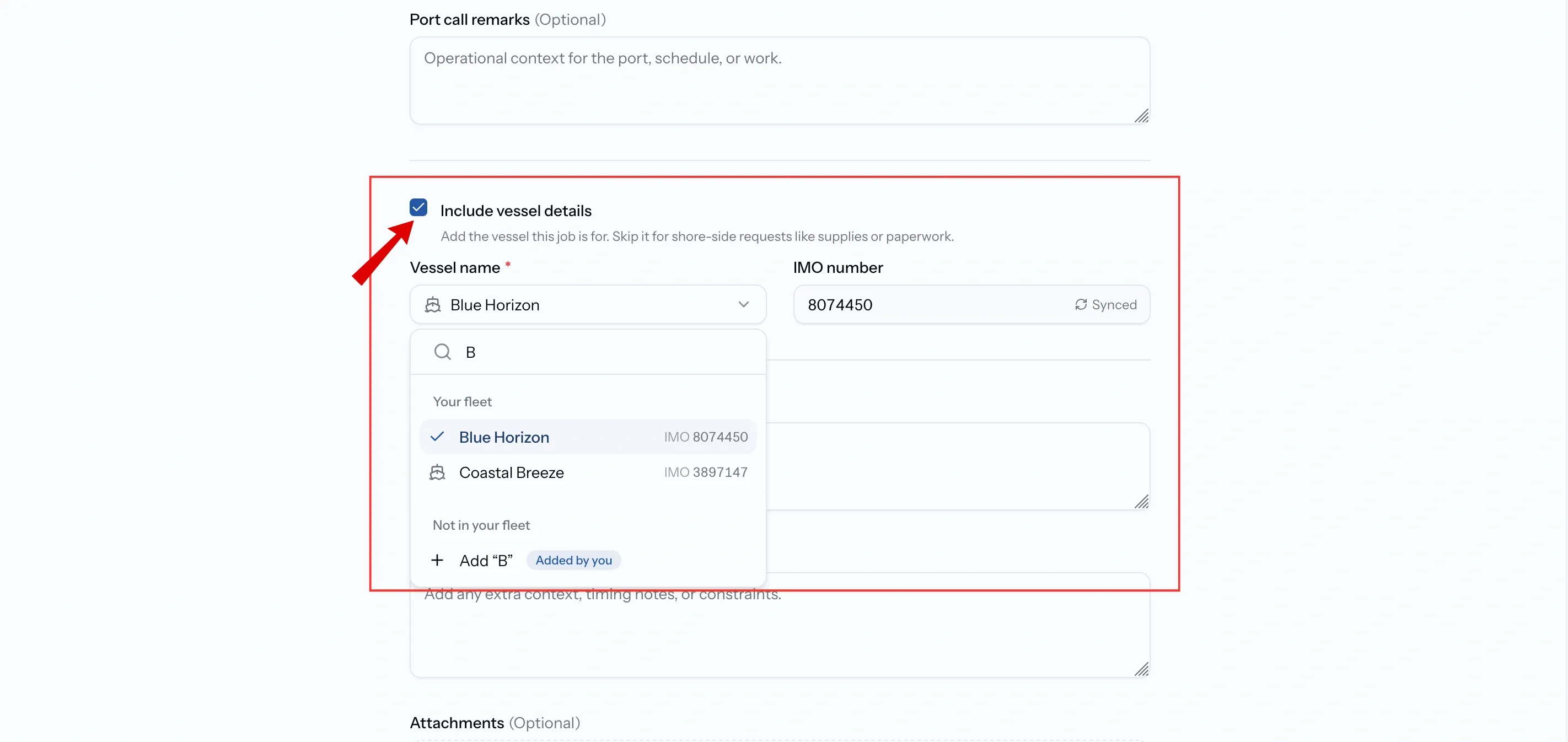Click the ship icon in Vessel name field
Screen dimensions: 1568x742
click(x=433, y=304)
